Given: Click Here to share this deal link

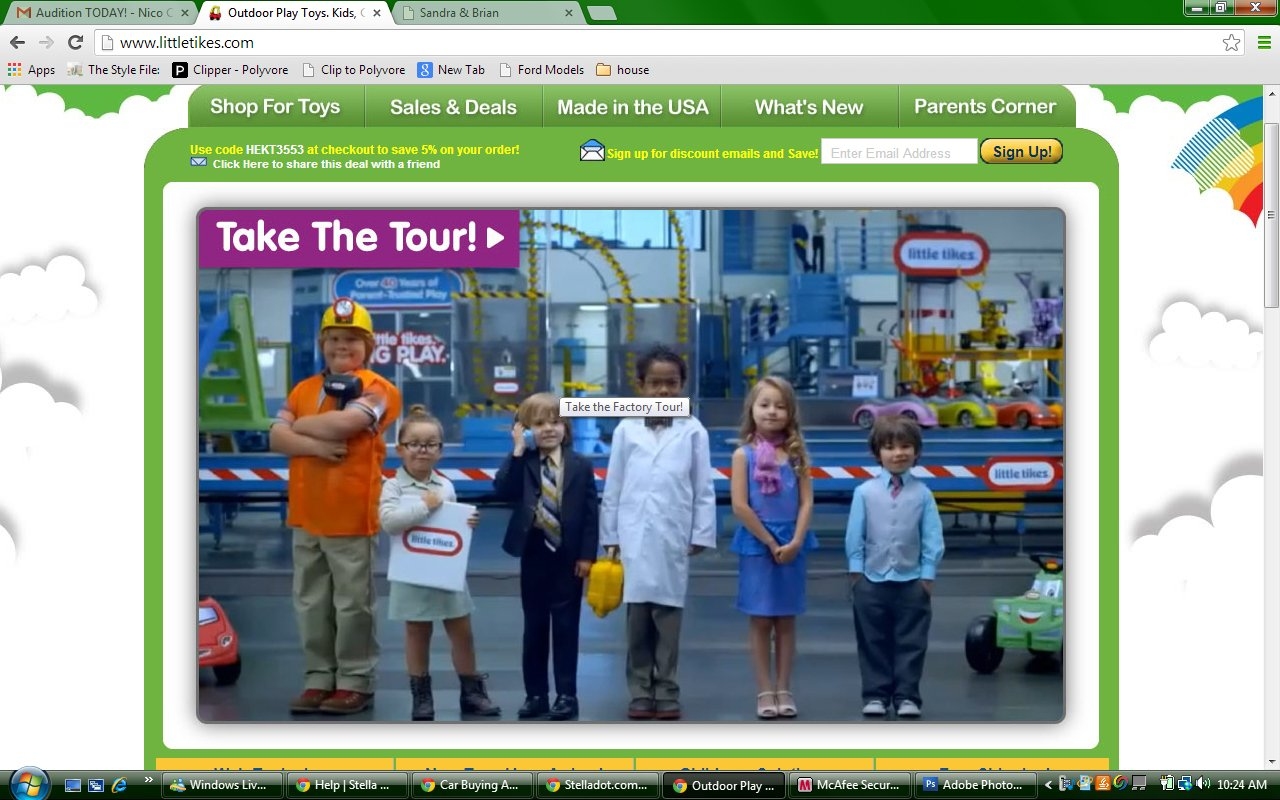Looking at the screenshot, I should tap(326, 164).
